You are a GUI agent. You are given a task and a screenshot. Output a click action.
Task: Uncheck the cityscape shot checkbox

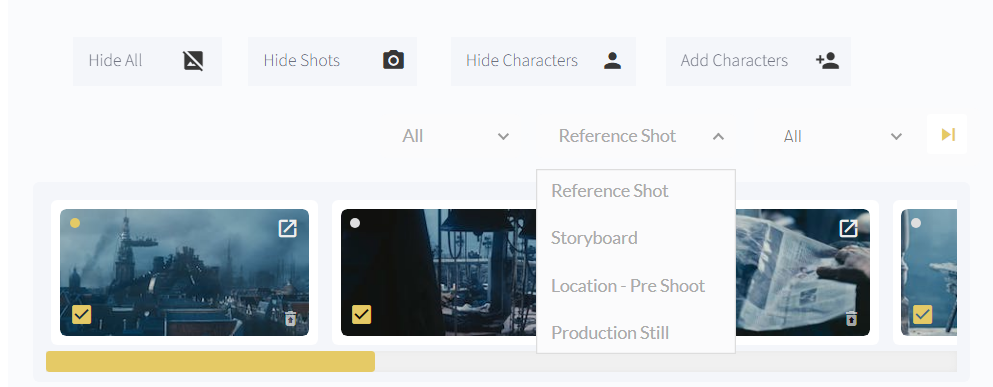(x=82, y=314)
